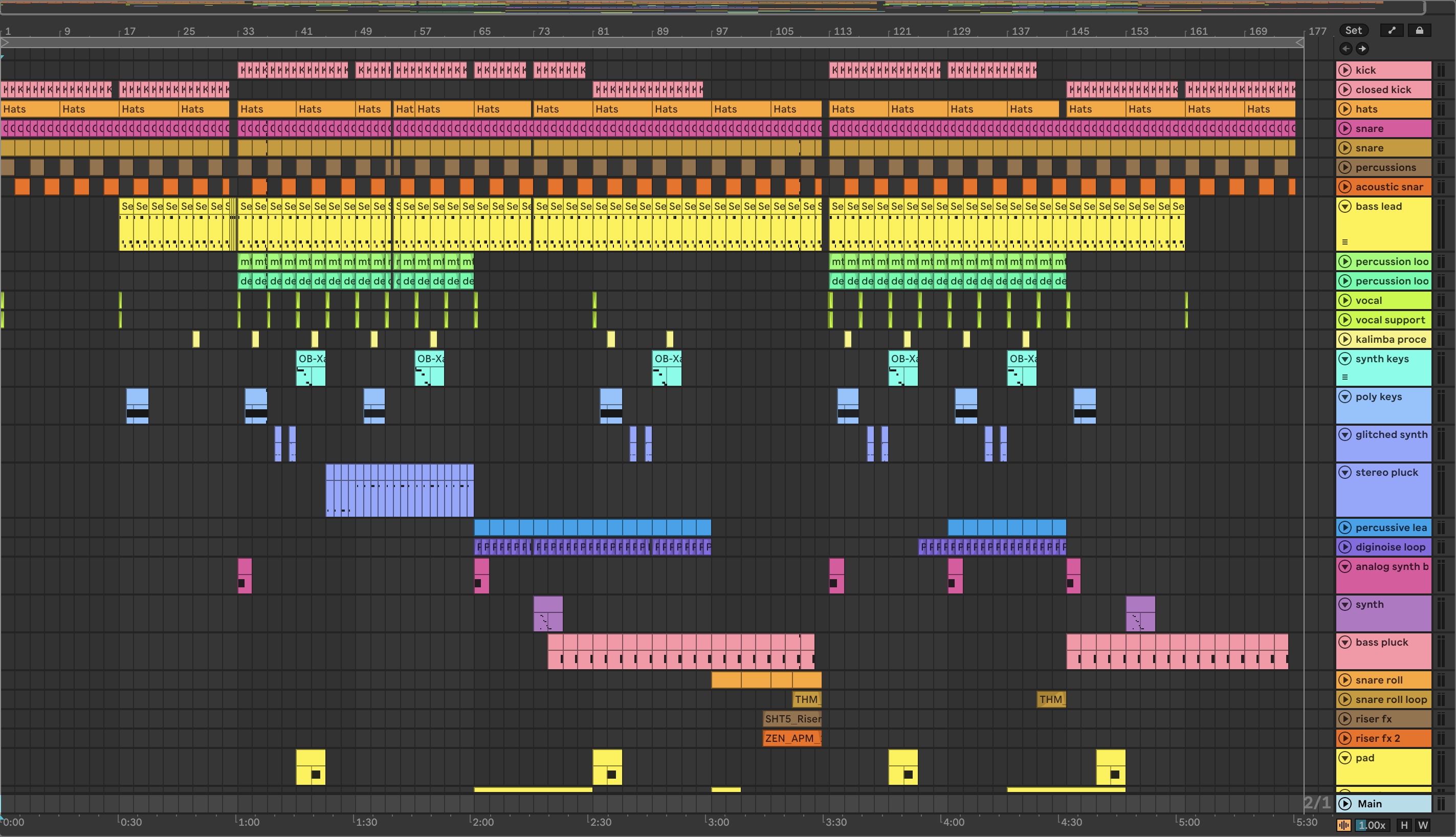
Task: Select the diginoise loop track header
Action: (x=1390, y=547)
